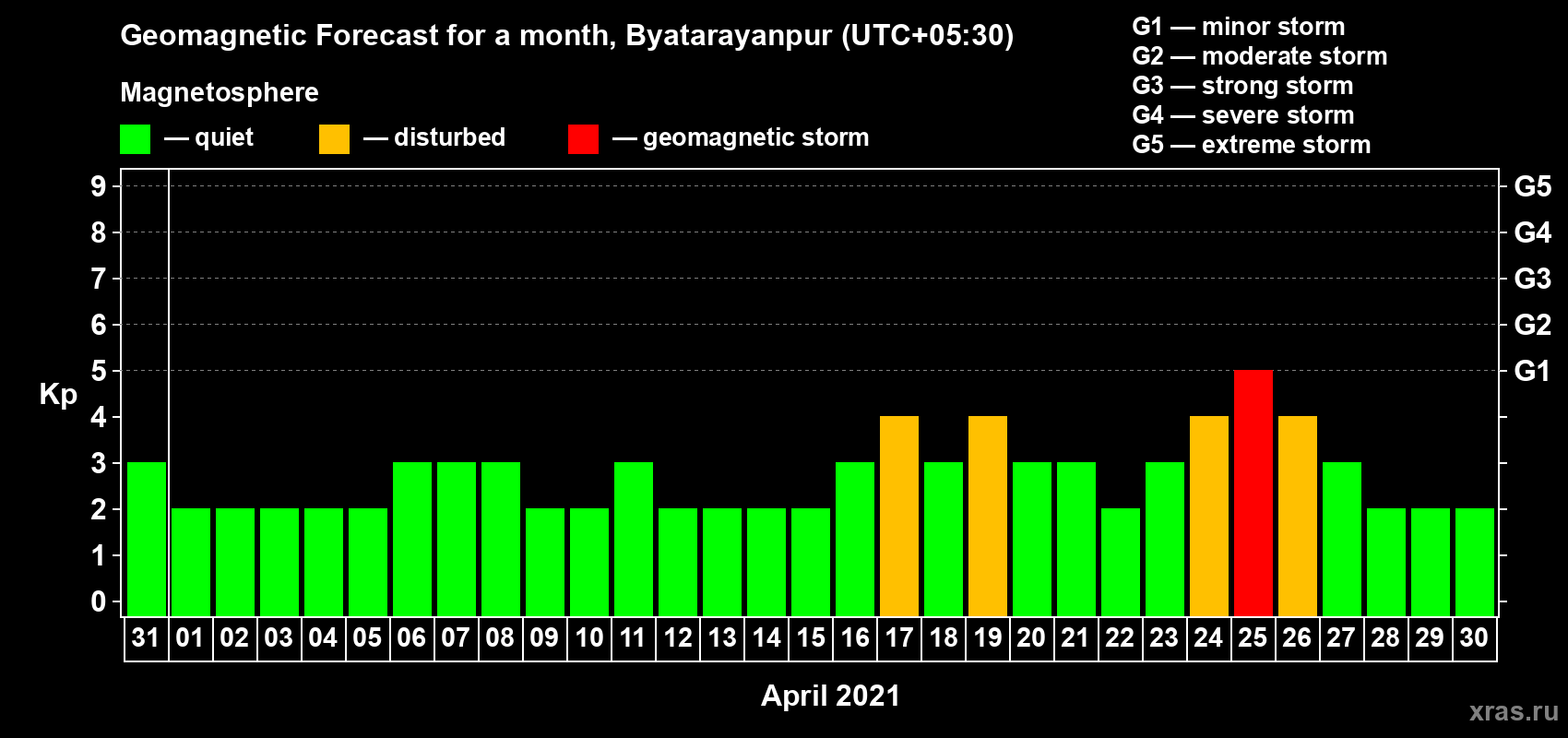
Task: Click the Kp value 0 on left axis
Action: point(99,601)
